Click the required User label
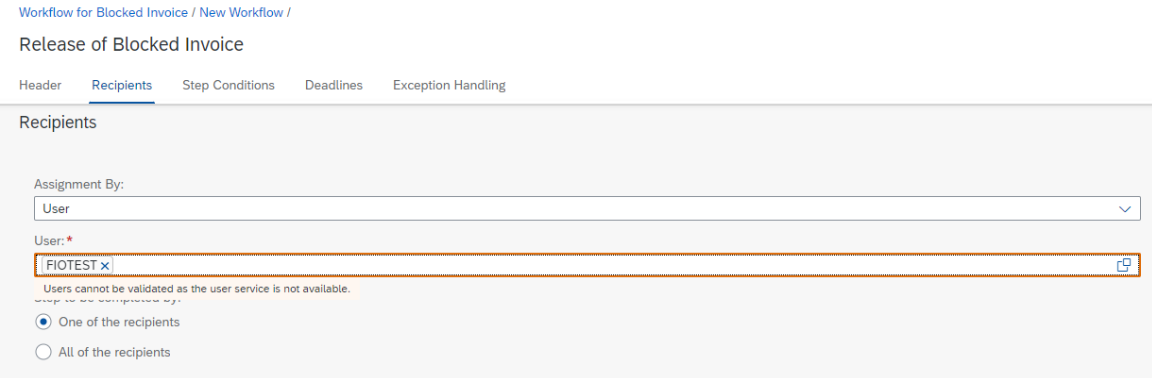The height and width of the screenshot is (378, 1152). pos(53,240)
